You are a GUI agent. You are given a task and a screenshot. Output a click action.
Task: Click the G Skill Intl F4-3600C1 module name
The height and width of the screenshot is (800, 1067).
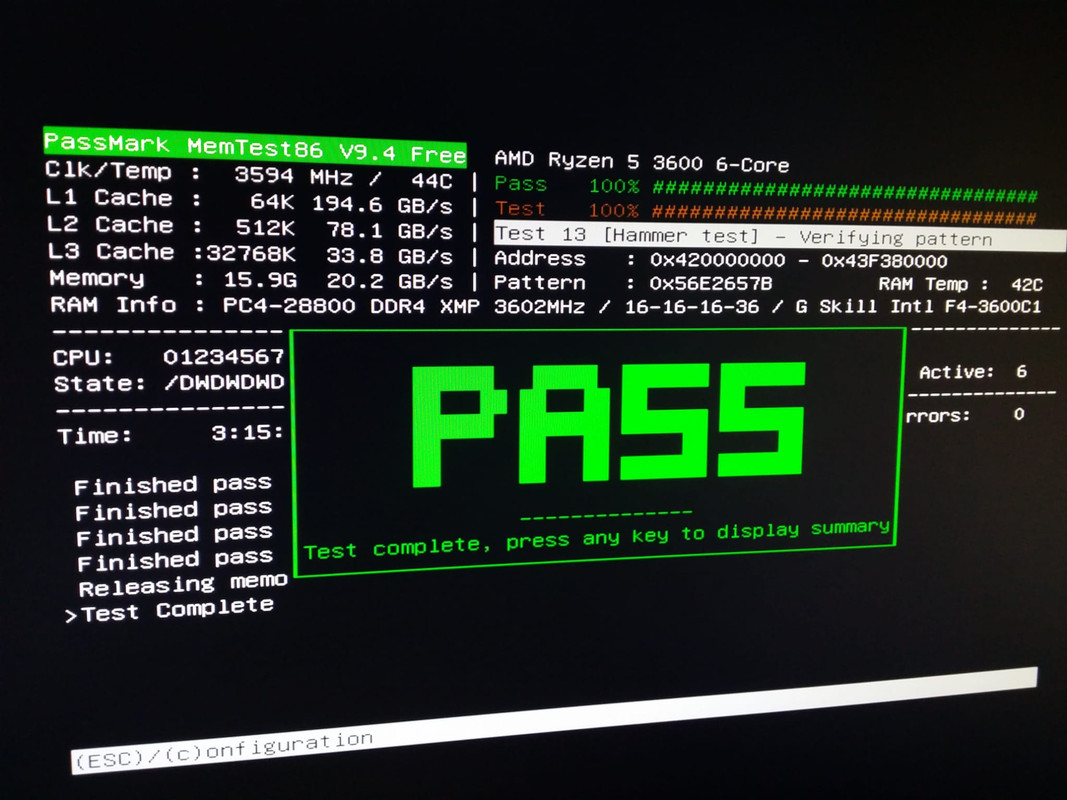click(919, 307)
